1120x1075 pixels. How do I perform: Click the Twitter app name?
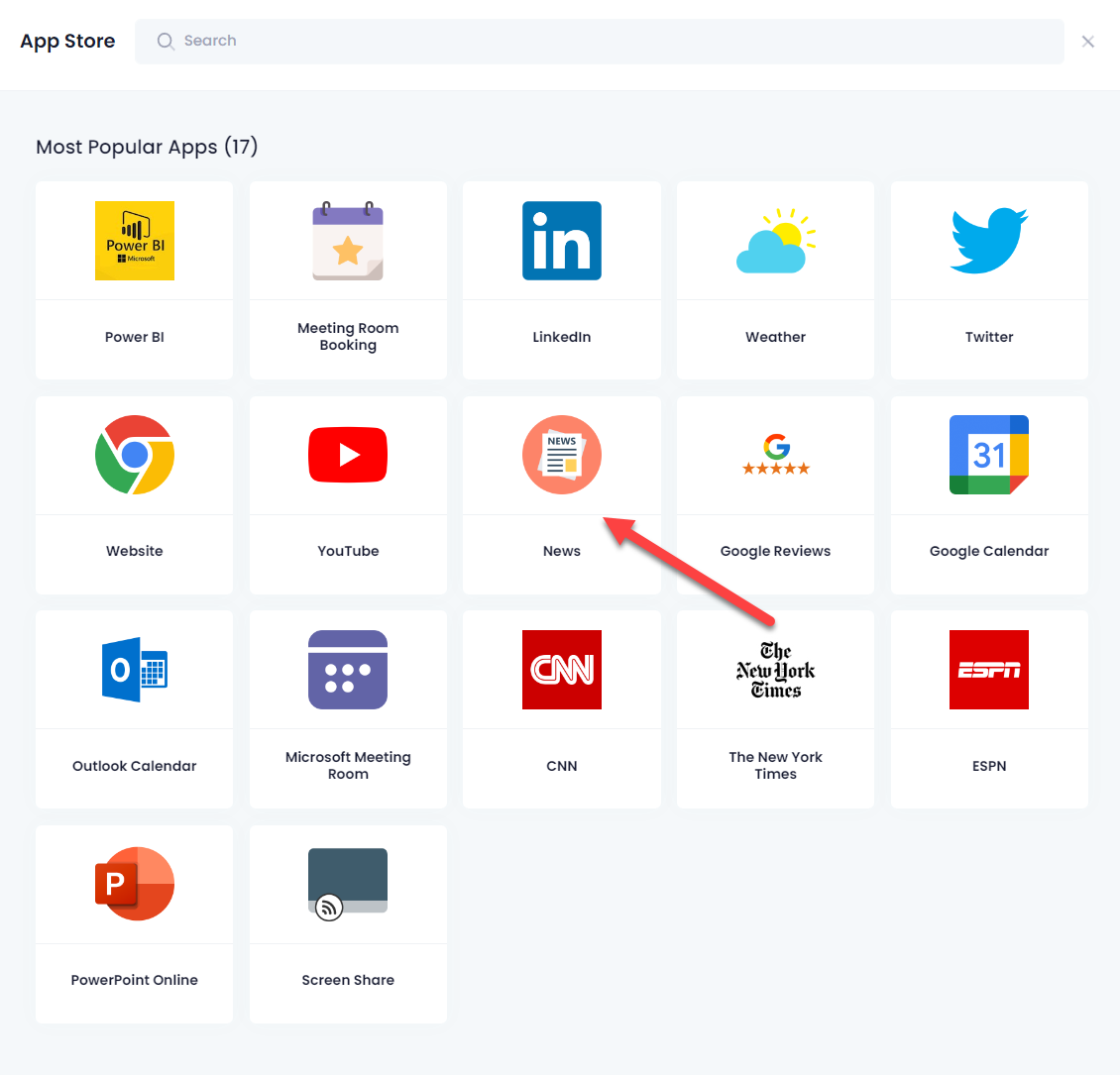(988, 337)
